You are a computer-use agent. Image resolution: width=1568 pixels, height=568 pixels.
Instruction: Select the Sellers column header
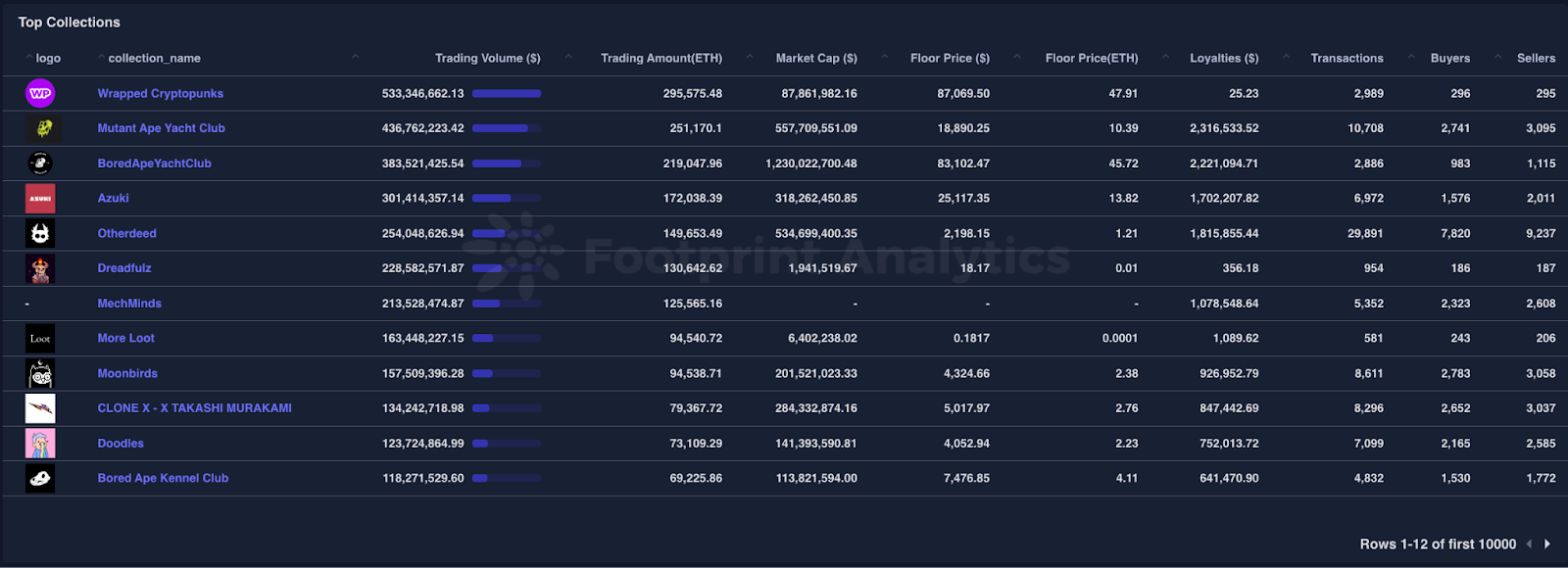tap(1536, 58)
